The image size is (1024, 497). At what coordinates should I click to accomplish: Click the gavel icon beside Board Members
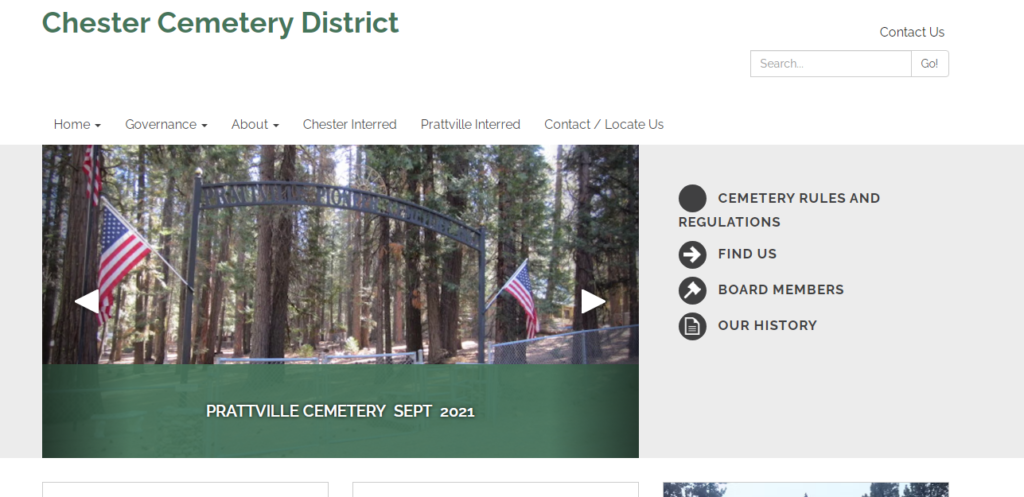click(692, 291)
